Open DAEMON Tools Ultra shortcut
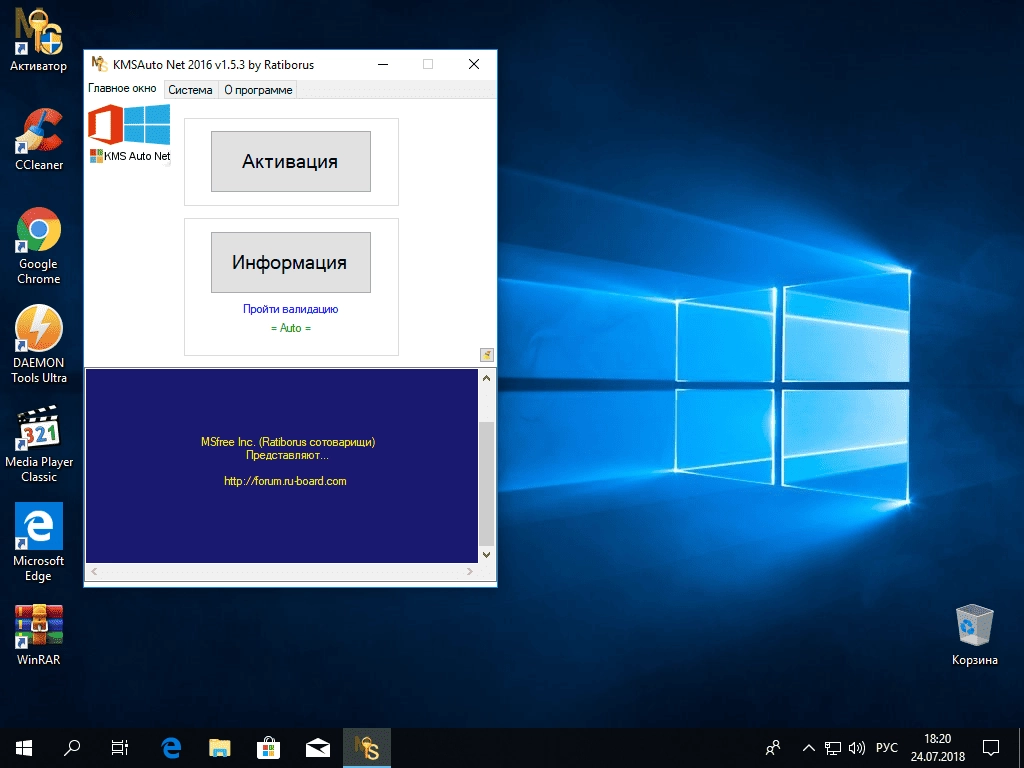The image size is (1024, 768). point(39,344)
